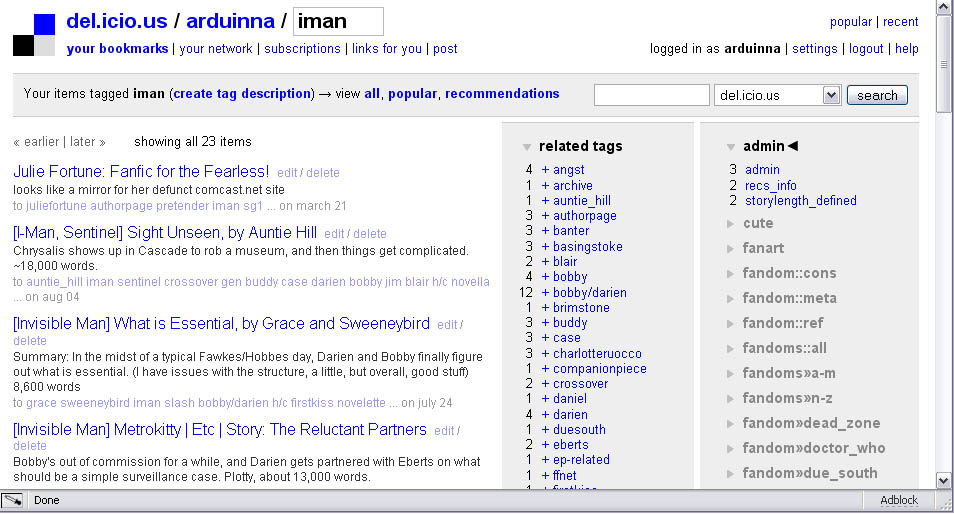Add the basingstoke related tag
Screen dimensions: 954x514
(582, 246)
